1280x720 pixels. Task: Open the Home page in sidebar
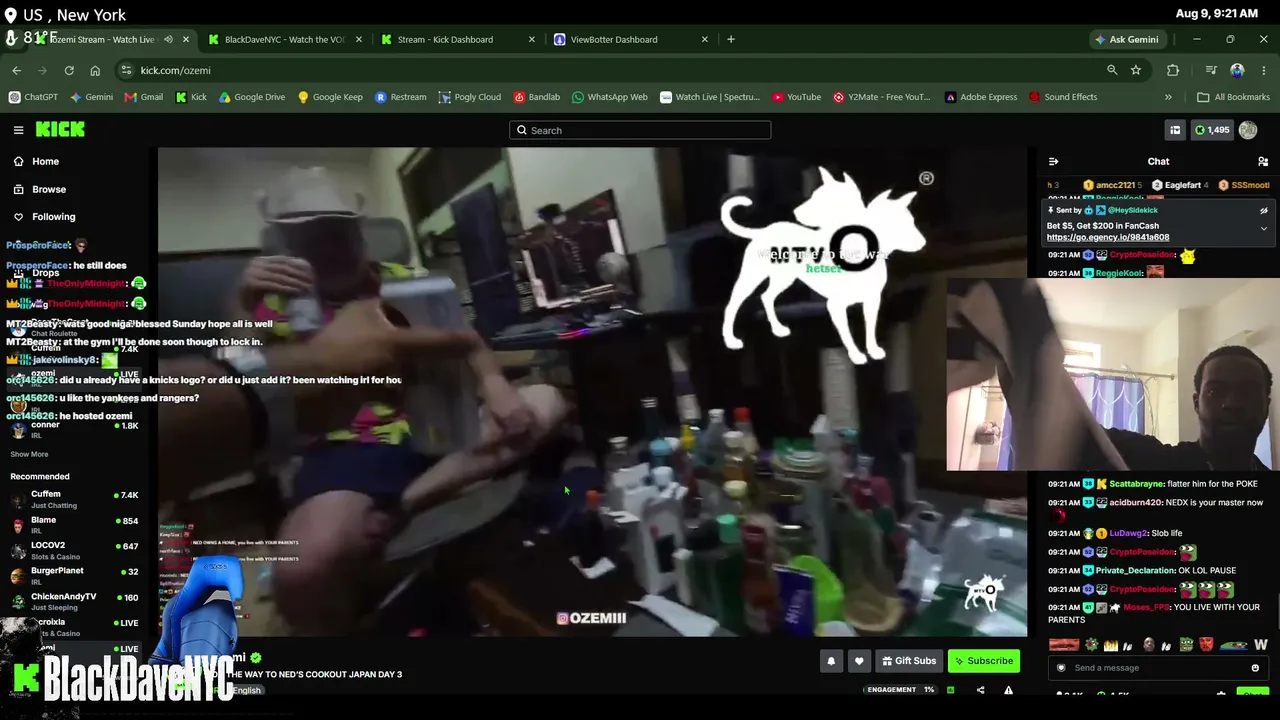tap(45, 161)
